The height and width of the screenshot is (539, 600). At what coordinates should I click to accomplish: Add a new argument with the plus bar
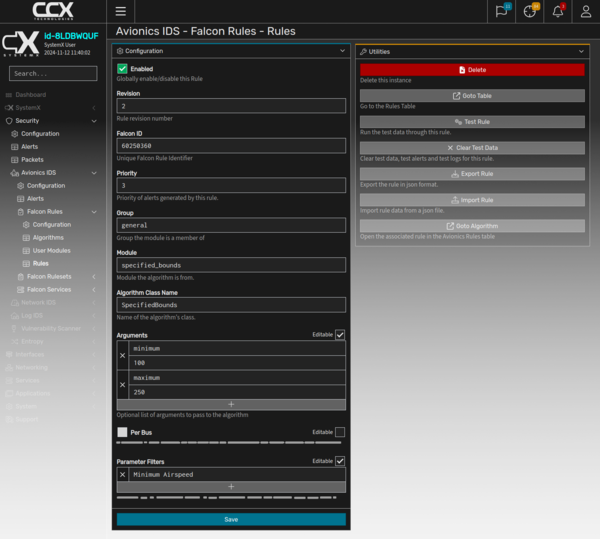point(231,404)
